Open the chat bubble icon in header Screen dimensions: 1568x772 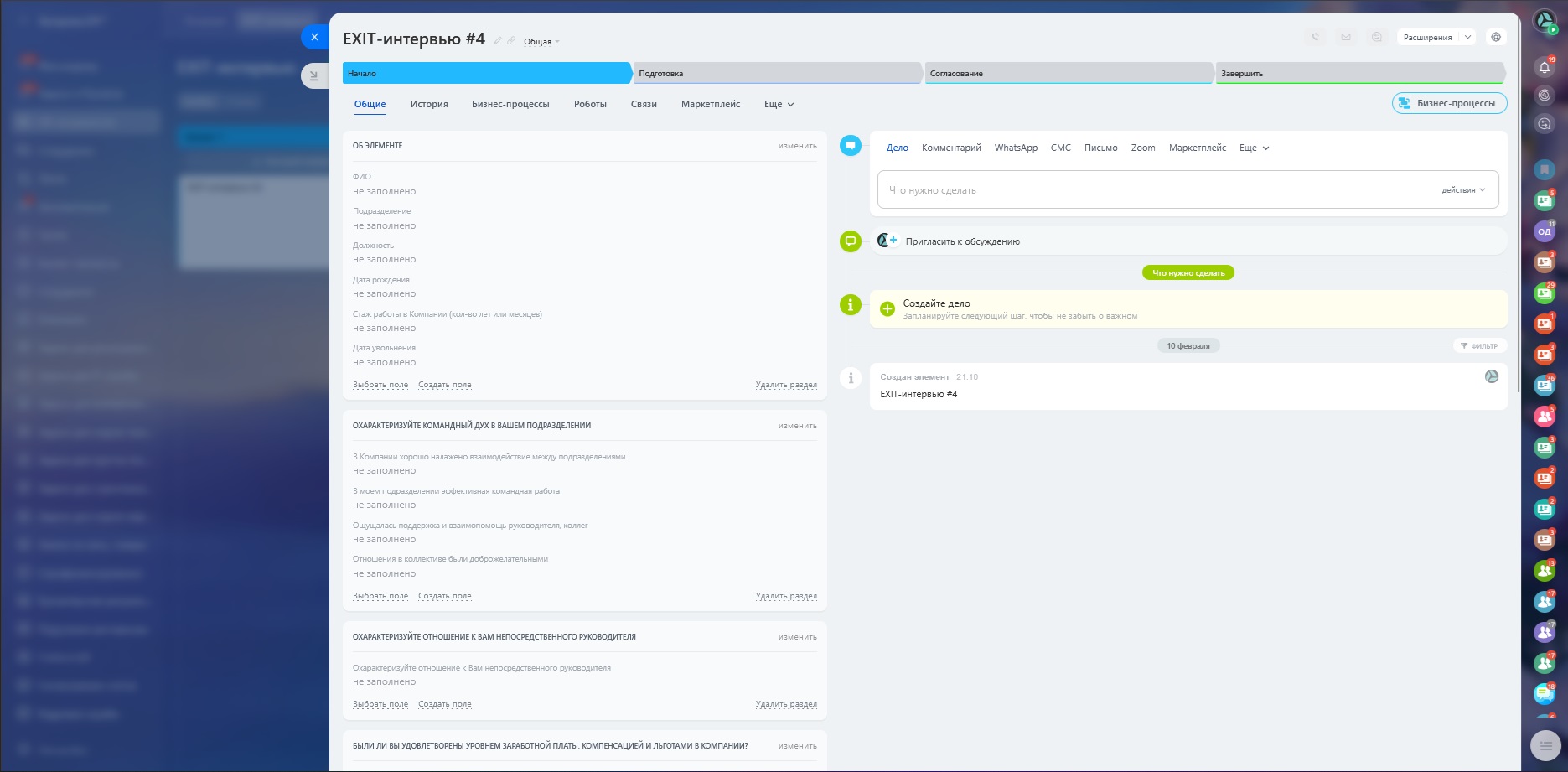point(1376,37)
